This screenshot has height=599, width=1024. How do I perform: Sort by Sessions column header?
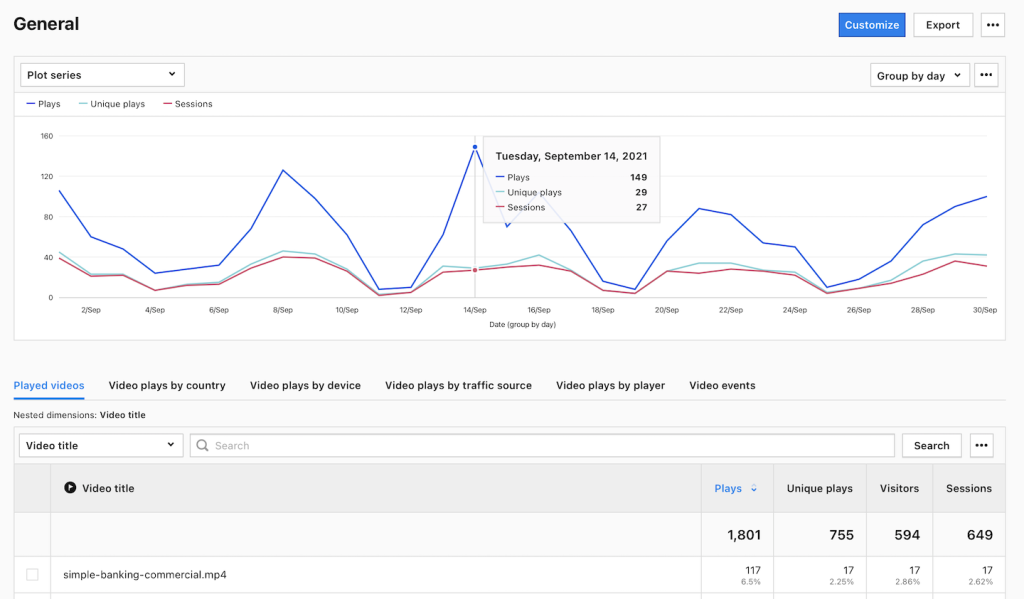(969, 489)
